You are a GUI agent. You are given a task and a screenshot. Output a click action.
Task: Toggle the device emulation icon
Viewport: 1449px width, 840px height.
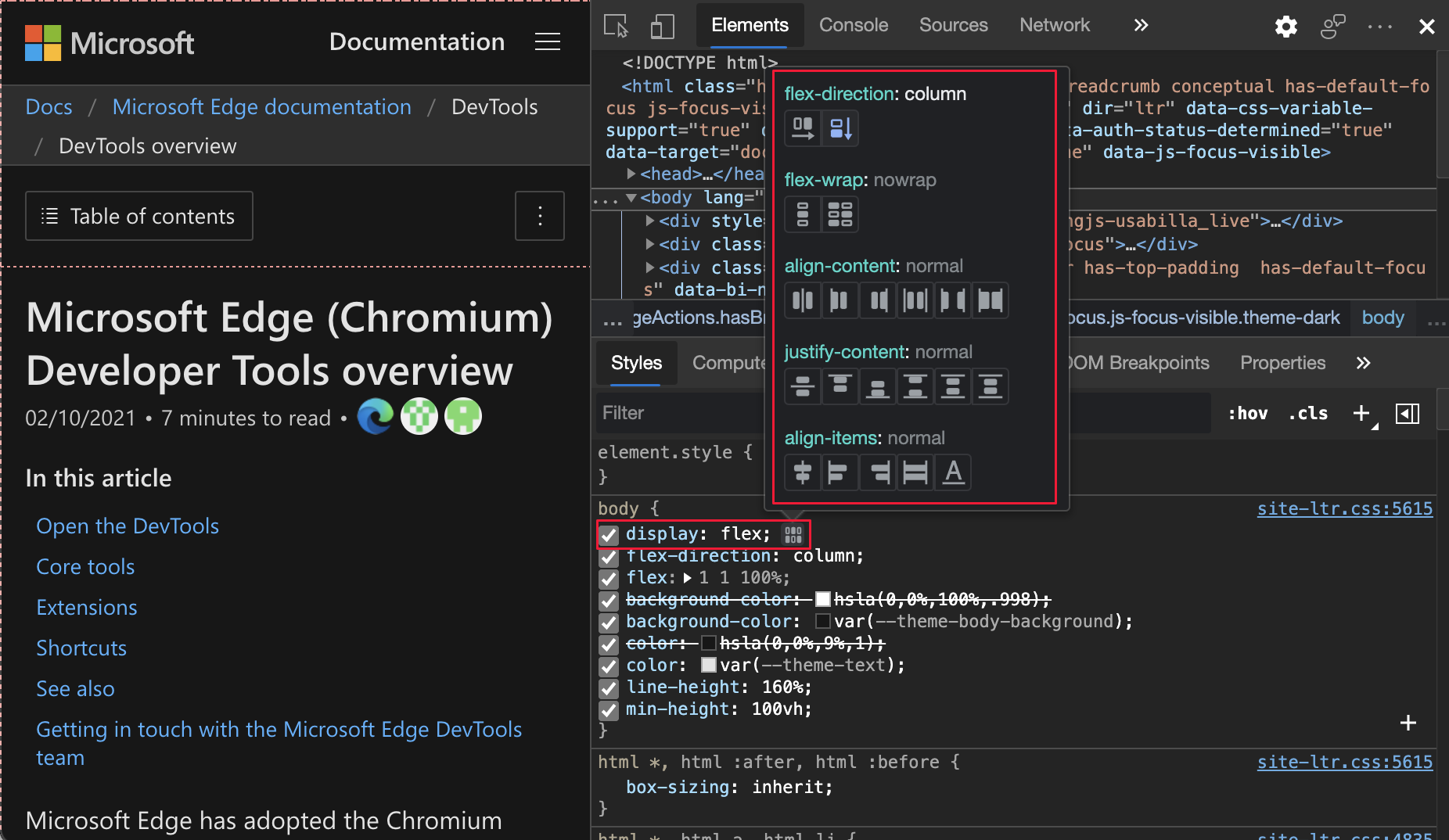click(662, 26)
